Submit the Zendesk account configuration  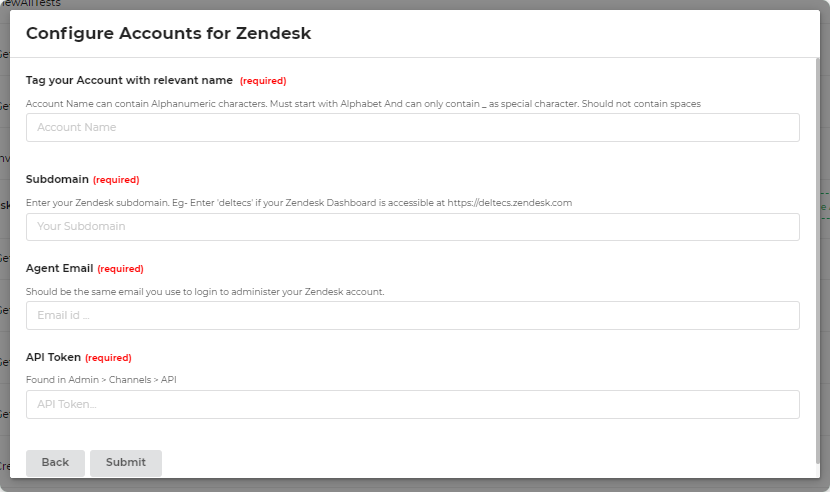click(x=126, y=462)
